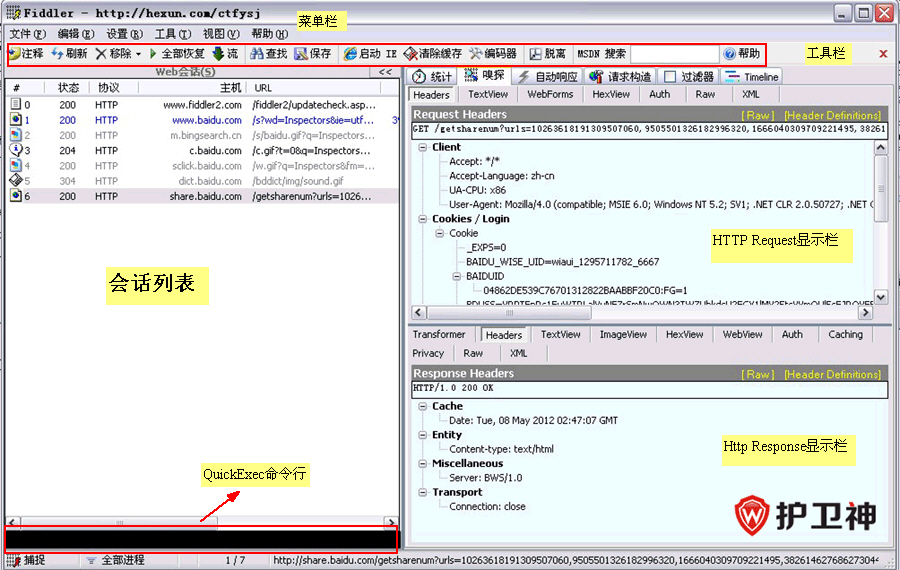The width and height of the screenshot is (900, 570).
Task: Click the 保存 (save) toolbar icon
Action: point(301,53)
